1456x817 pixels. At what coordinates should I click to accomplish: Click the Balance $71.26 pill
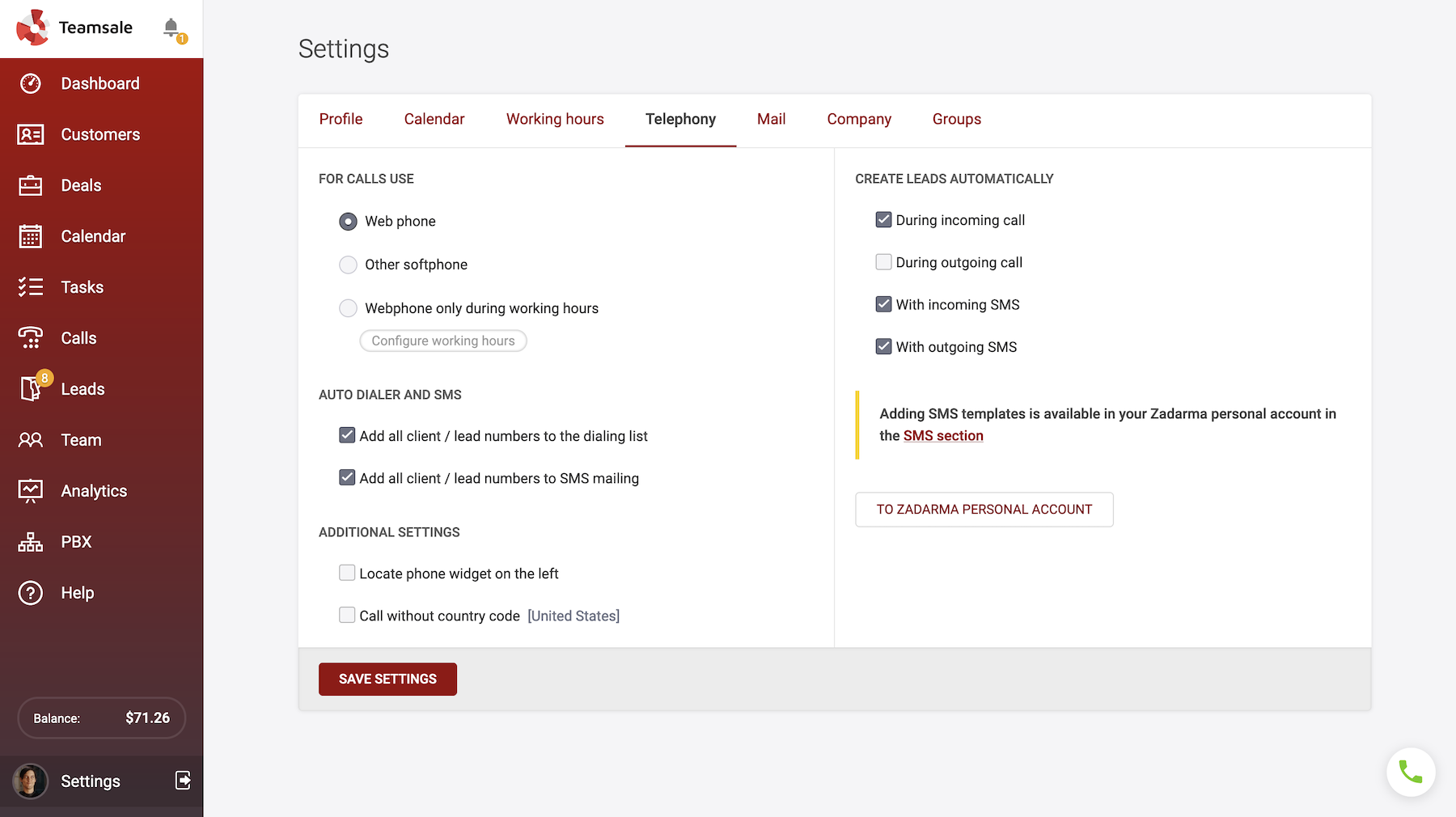(x=101, y=718)
